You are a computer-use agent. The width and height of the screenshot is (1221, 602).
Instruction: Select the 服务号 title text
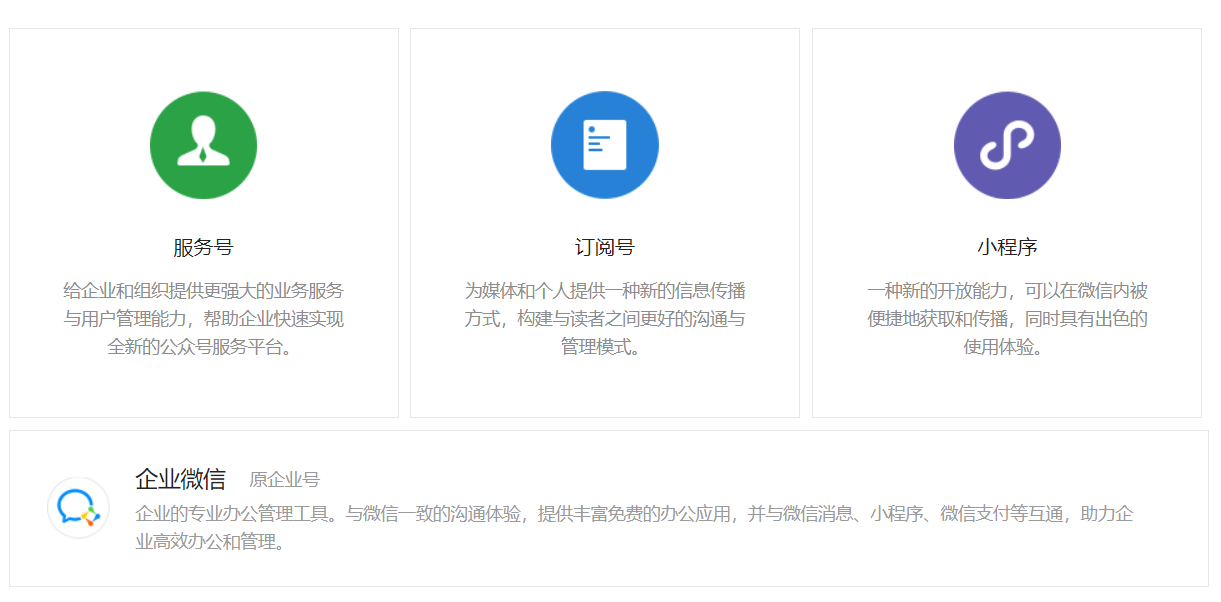[x=204, y=247]
